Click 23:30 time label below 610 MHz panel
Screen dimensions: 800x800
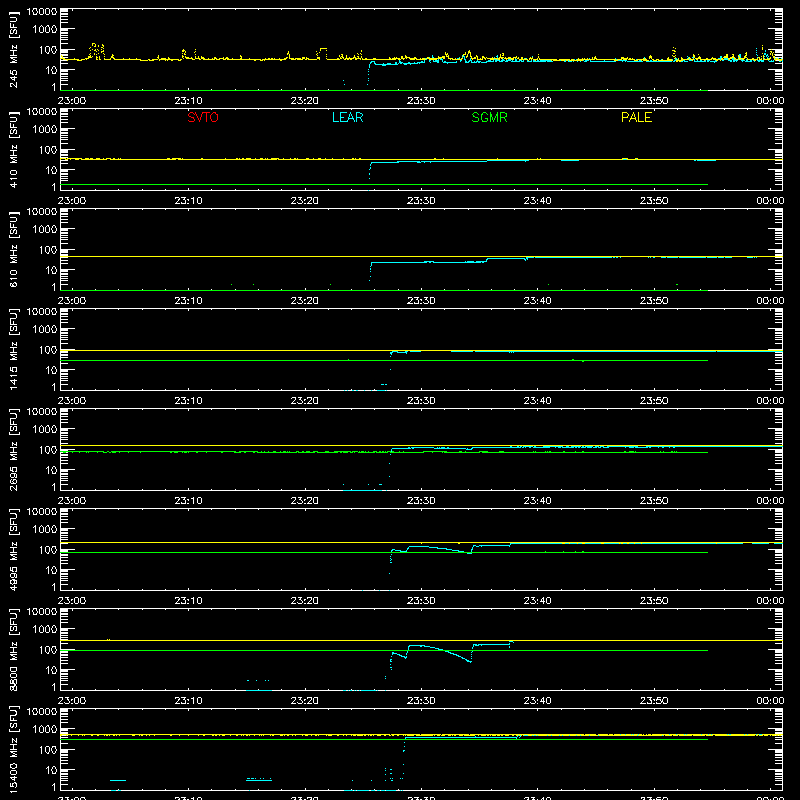(421, 301)
